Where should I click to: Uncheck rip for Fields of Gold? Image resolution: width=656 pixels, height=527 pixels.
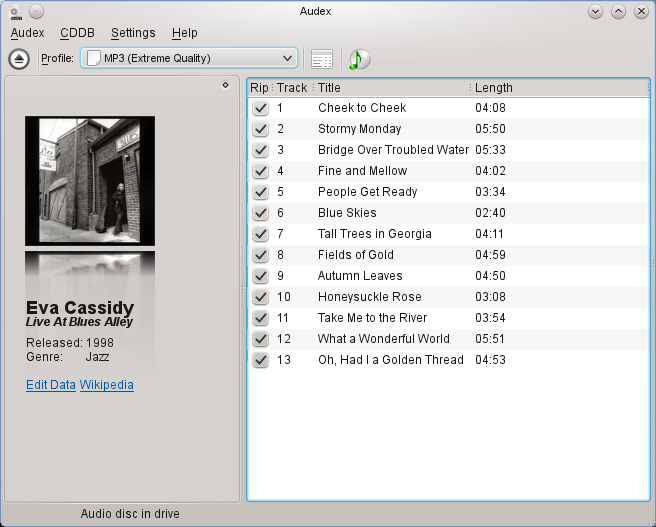(x=260, y=255)
